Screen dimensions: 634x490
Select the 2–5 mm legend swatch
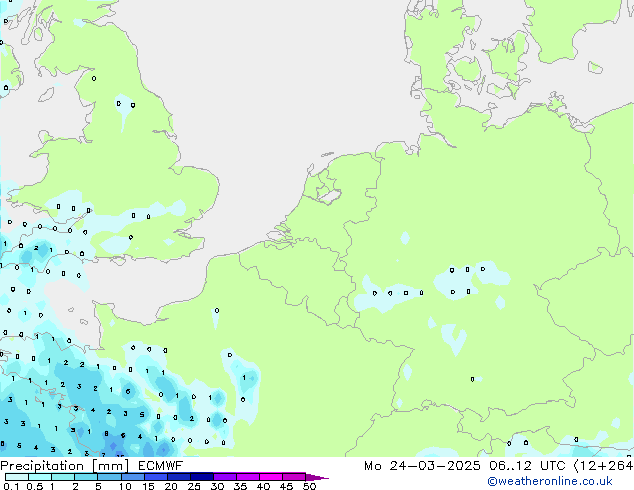pos(86,477)
